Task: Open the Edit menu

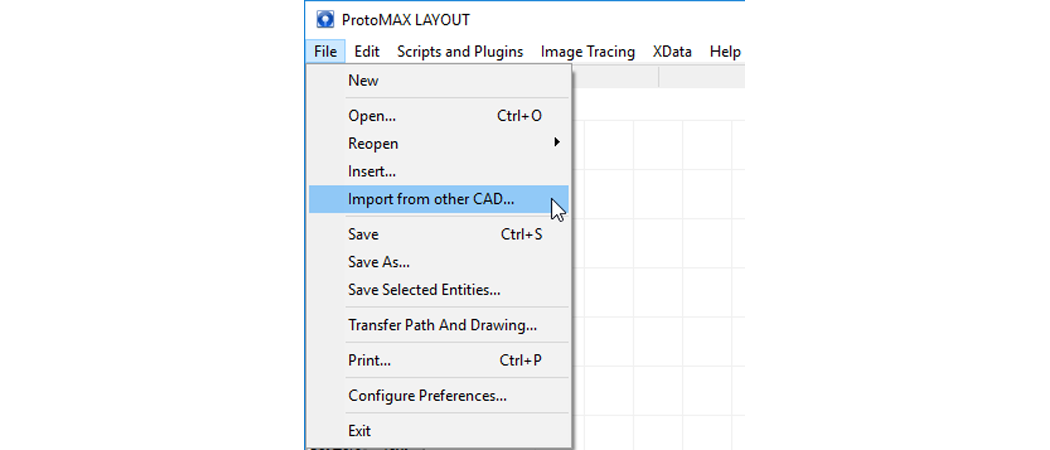Action: coord(366,52)
